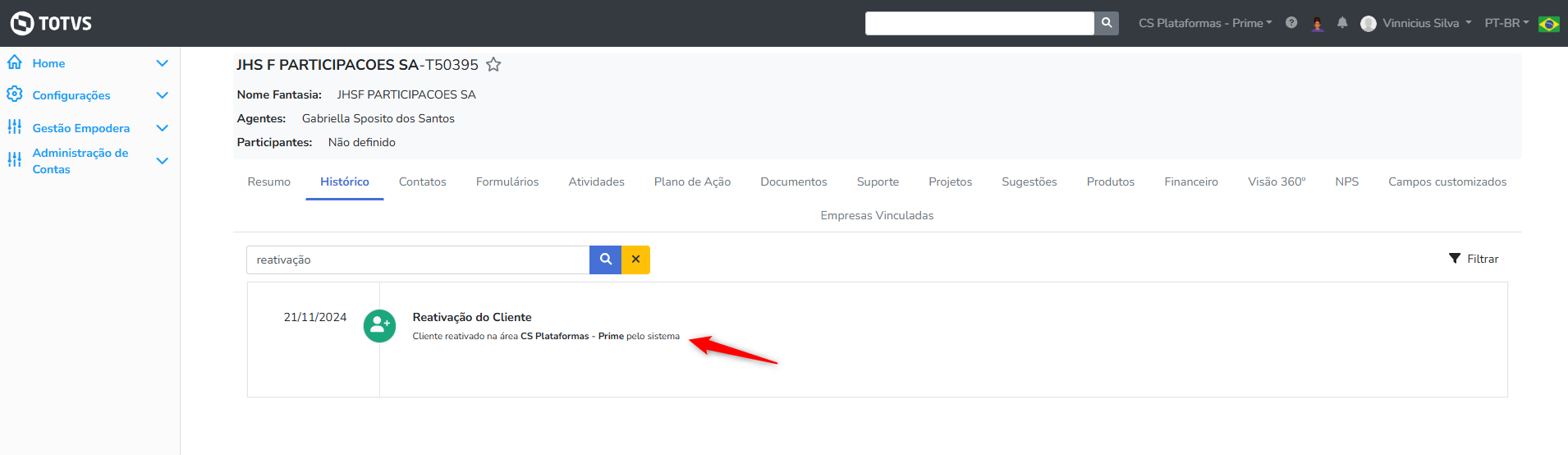This screenshot has width=1568, height=455.
Task: Open the Sugestões tab
Action: click(x=1029, y=182)
